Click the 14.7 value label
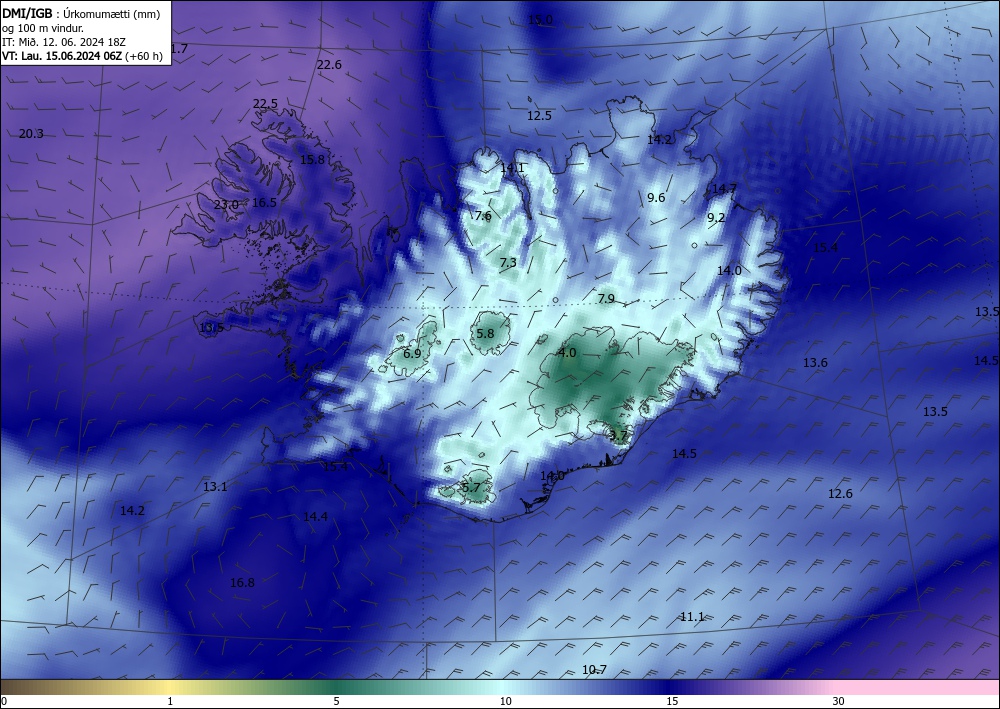 [724, 189]
